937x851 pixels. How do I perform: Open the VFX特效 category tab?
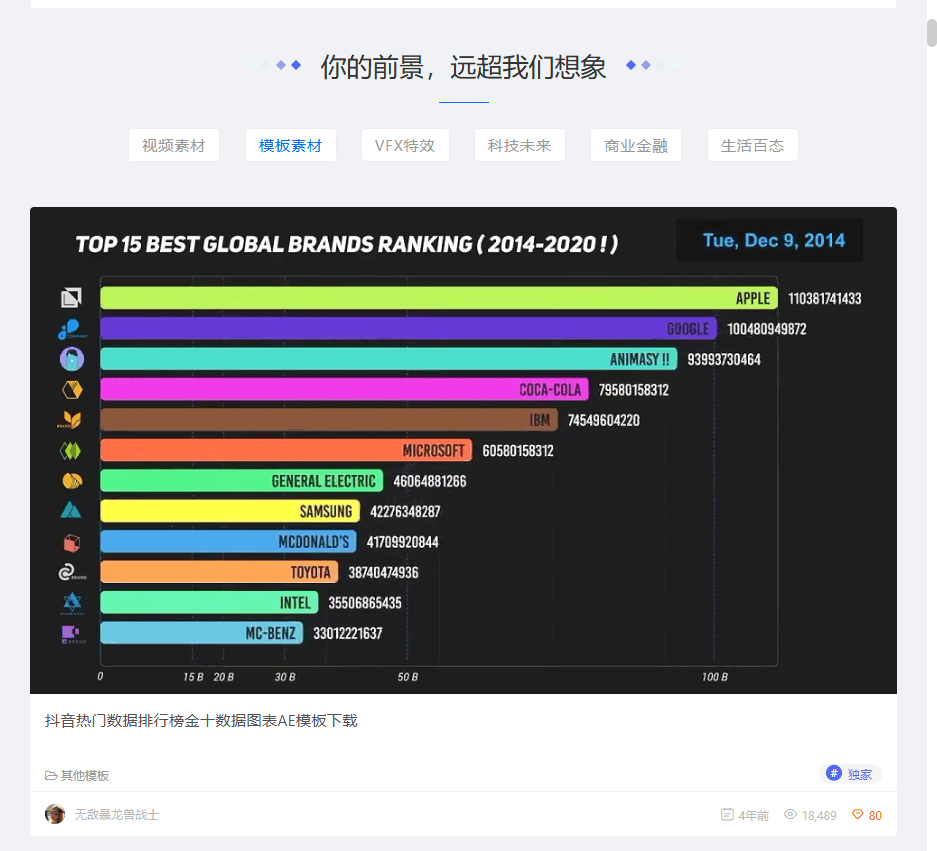point(405,145)
